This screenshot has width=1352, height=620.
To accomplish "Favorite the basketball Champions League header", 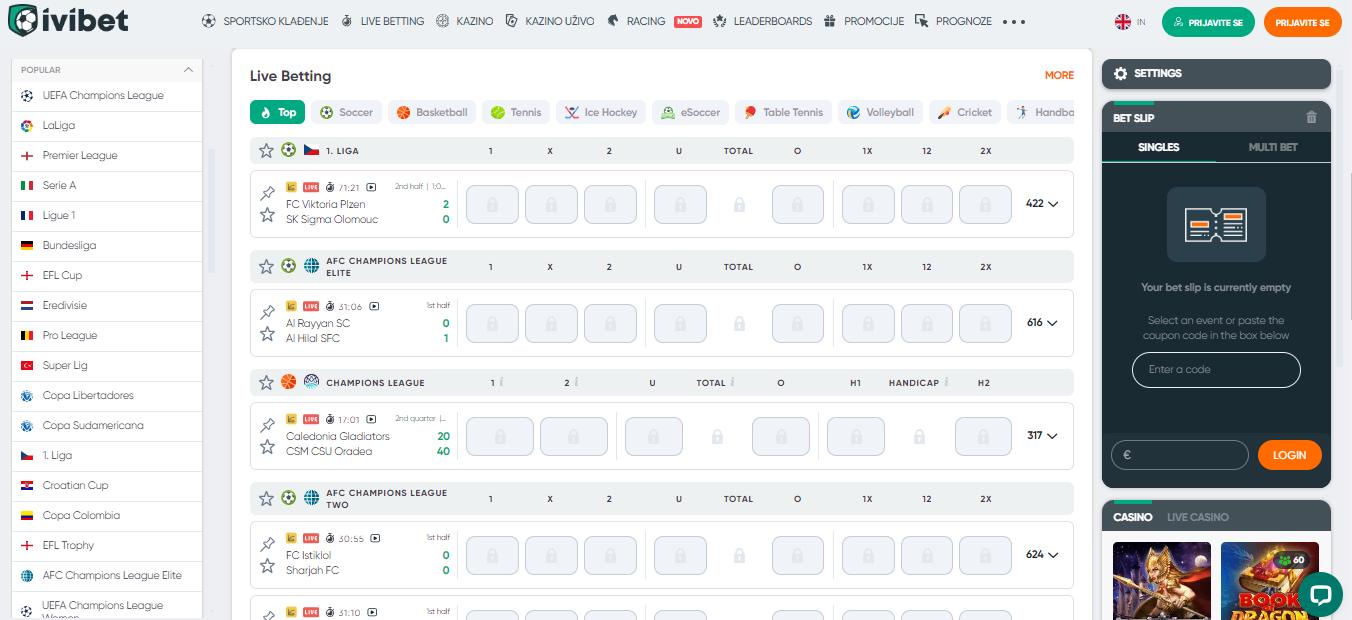I will 266,382.
